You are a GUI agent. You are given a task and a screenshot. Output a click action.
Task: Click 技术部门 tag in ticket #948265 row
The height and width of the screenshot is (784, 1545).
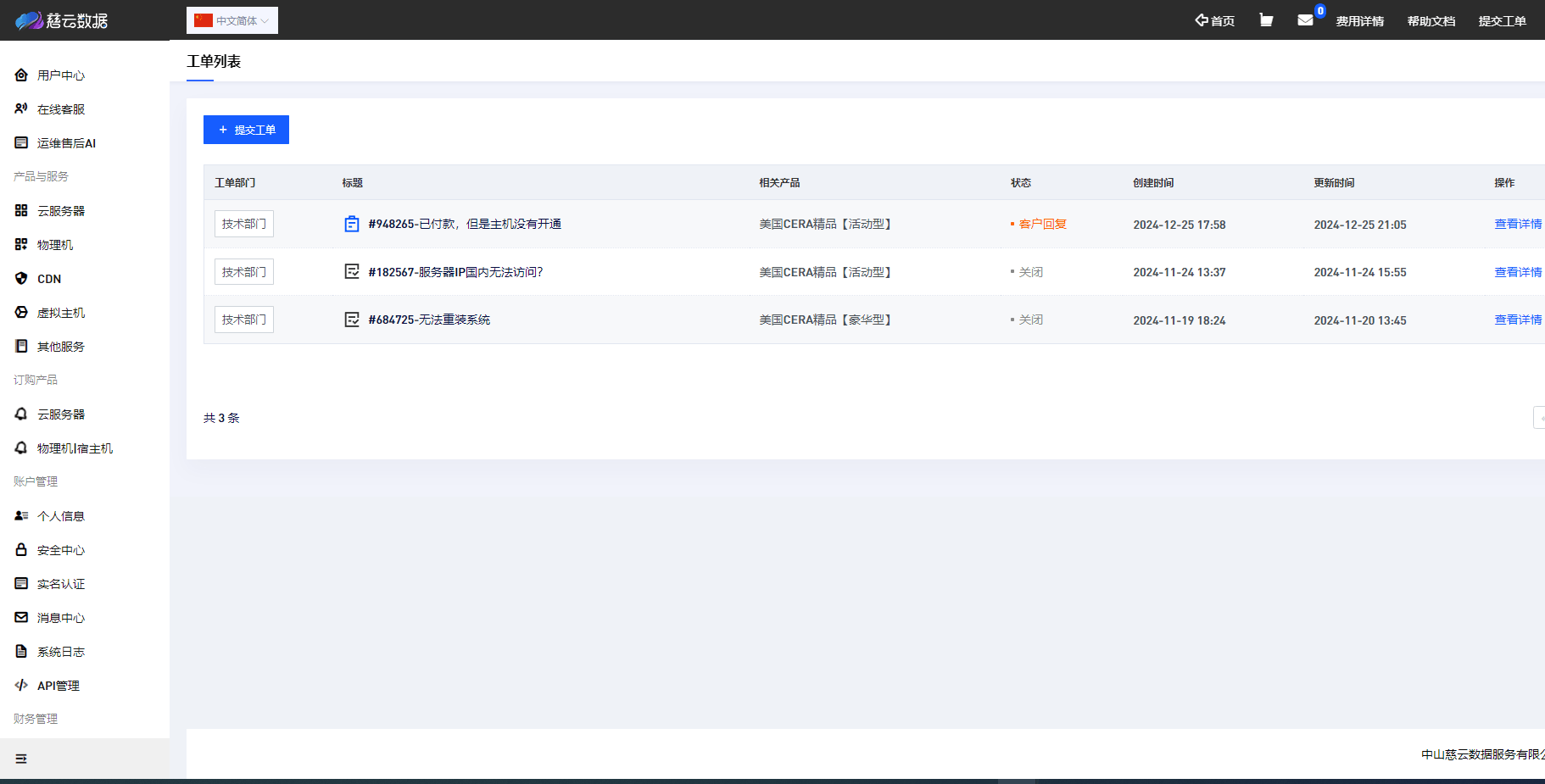click(x=244, y=224)
